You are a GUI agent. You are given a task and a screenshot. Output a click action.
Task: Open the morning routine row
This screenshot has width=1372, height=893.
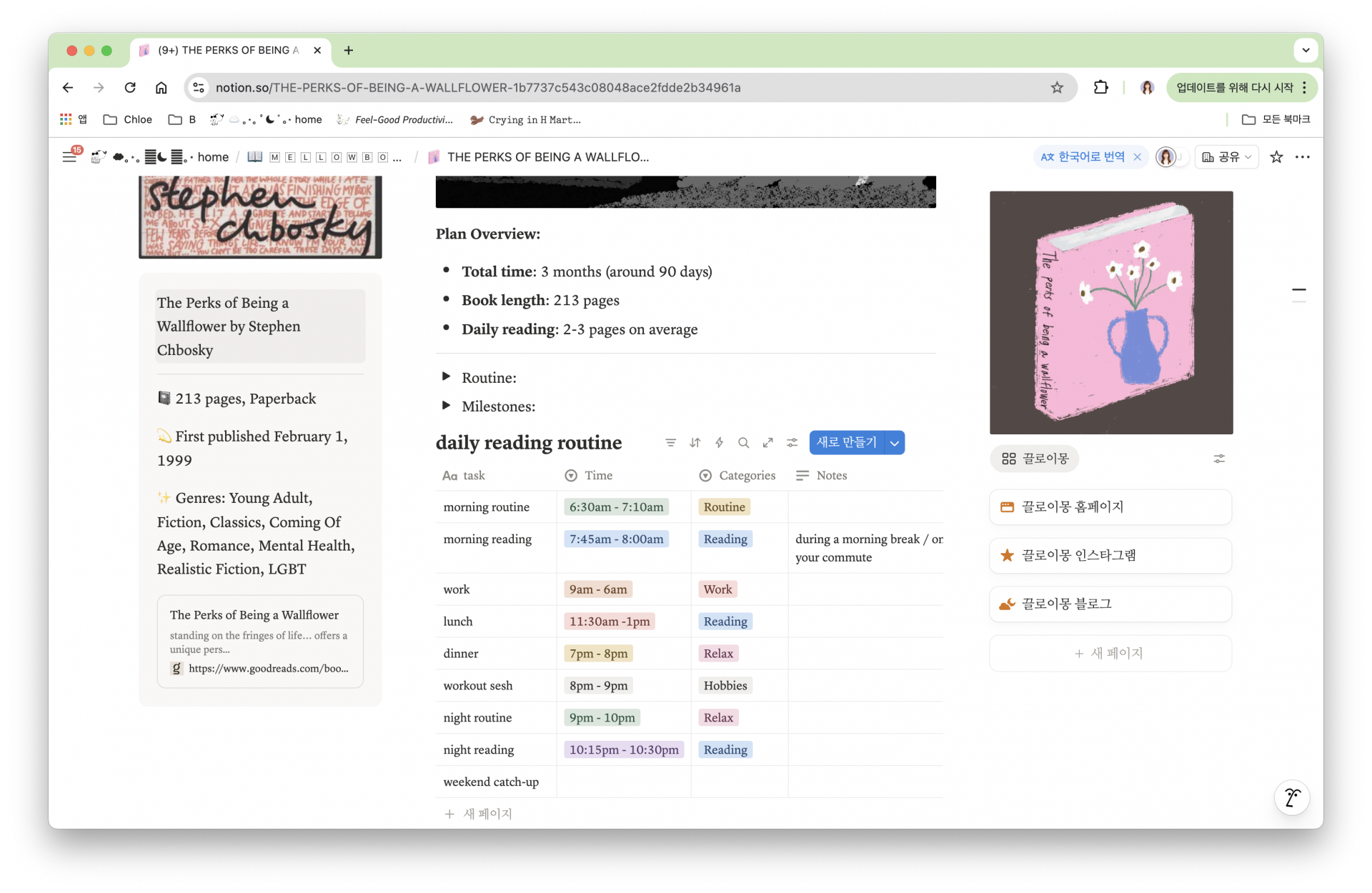(487, 507)
